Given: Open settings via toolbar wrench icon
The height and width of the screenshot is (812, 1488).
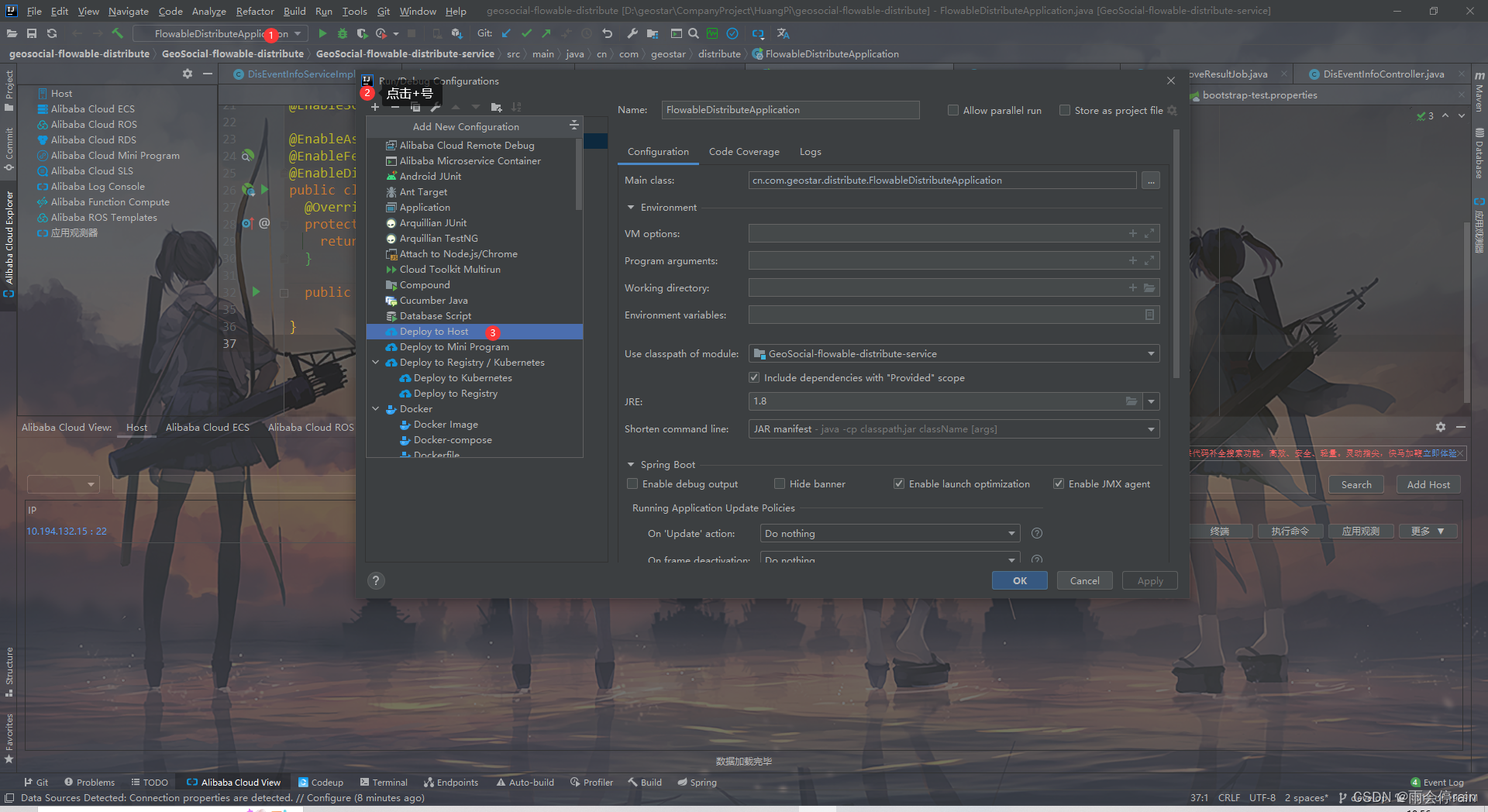Looking at the screenshot, I should tap(632, 33).
